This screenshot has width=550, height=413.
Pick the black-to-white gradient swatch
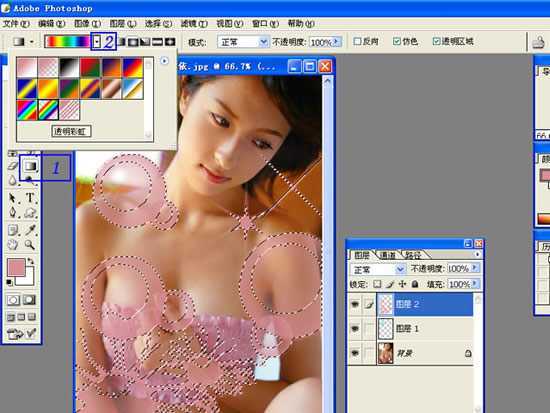pyautogui.click(x=69, y=68)
